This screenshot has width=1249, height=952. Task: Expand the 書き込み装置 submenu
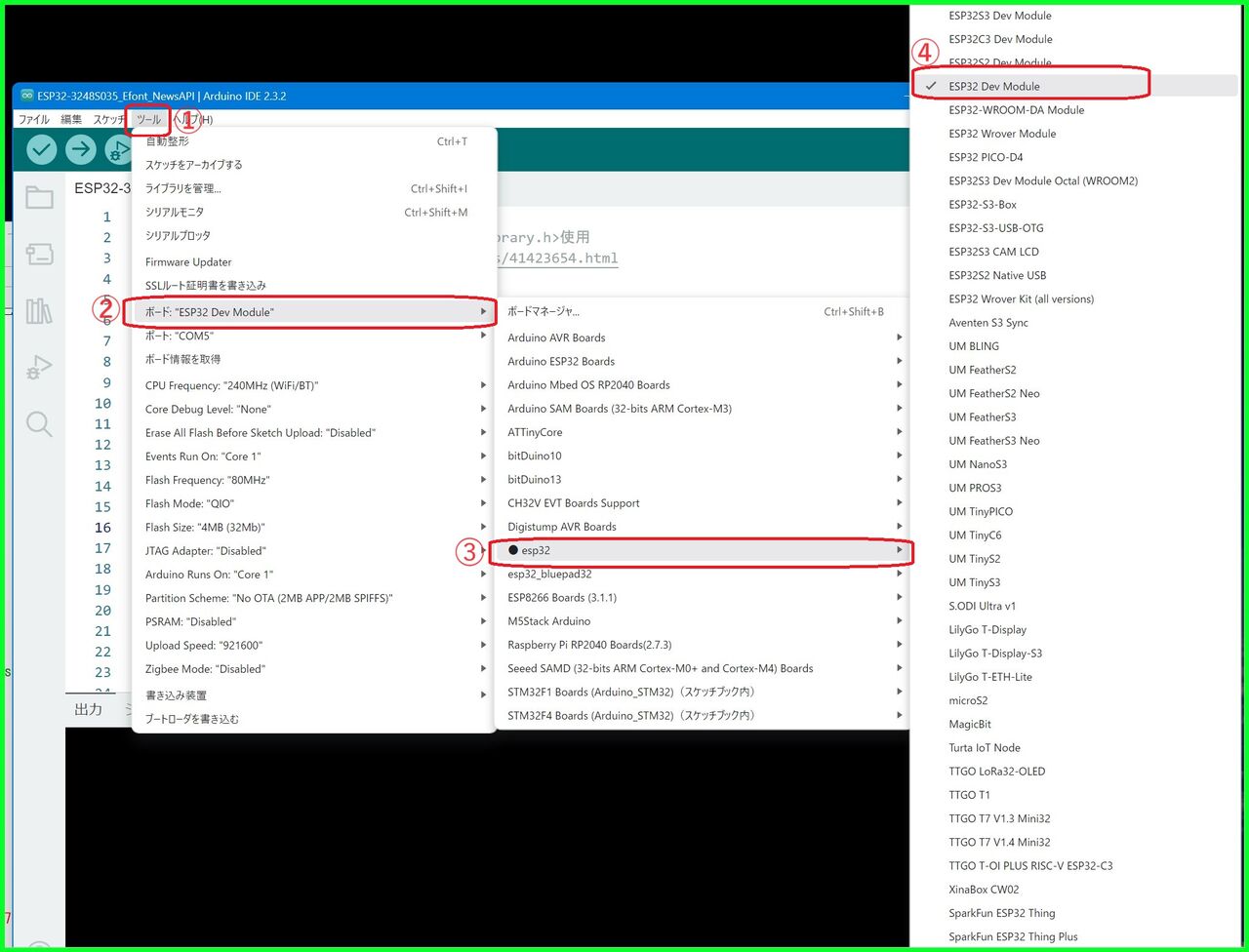[314, 694]
